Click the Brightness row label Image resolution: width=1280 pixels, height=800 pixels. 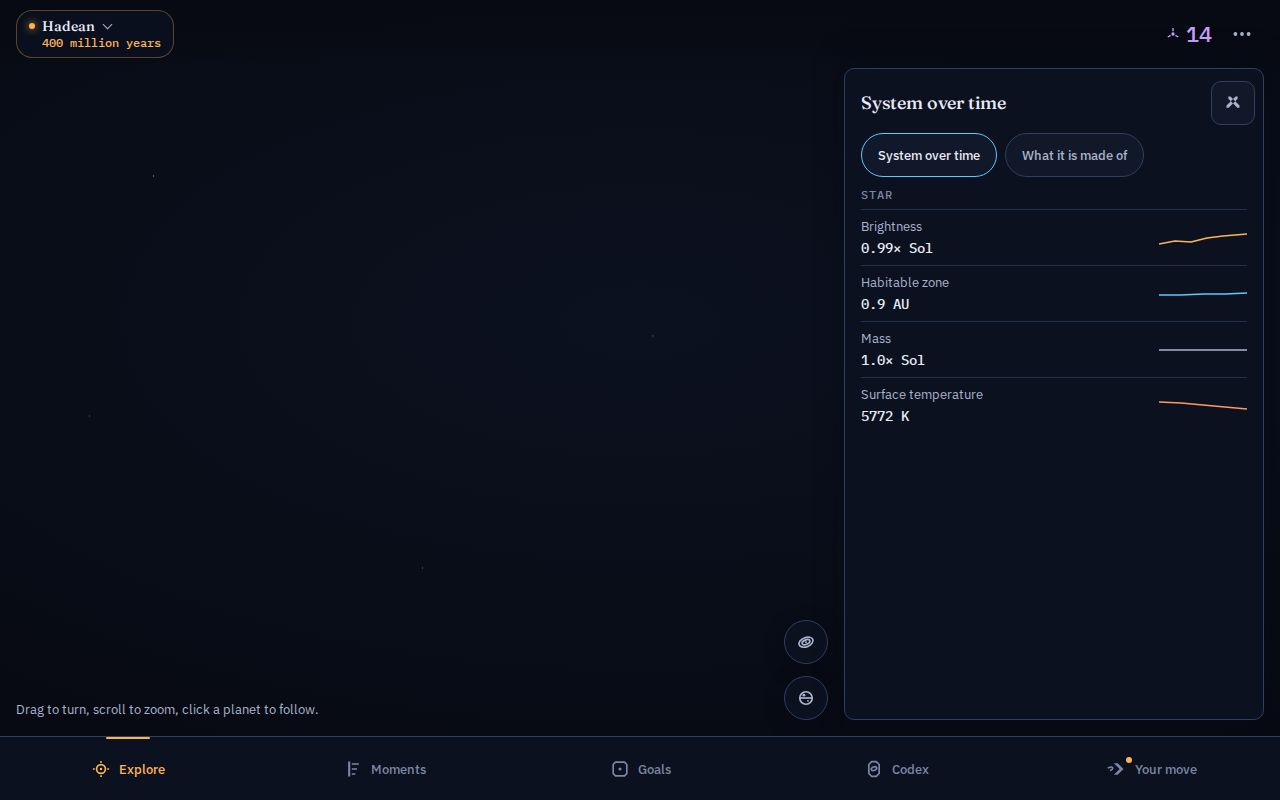[891, 227]
